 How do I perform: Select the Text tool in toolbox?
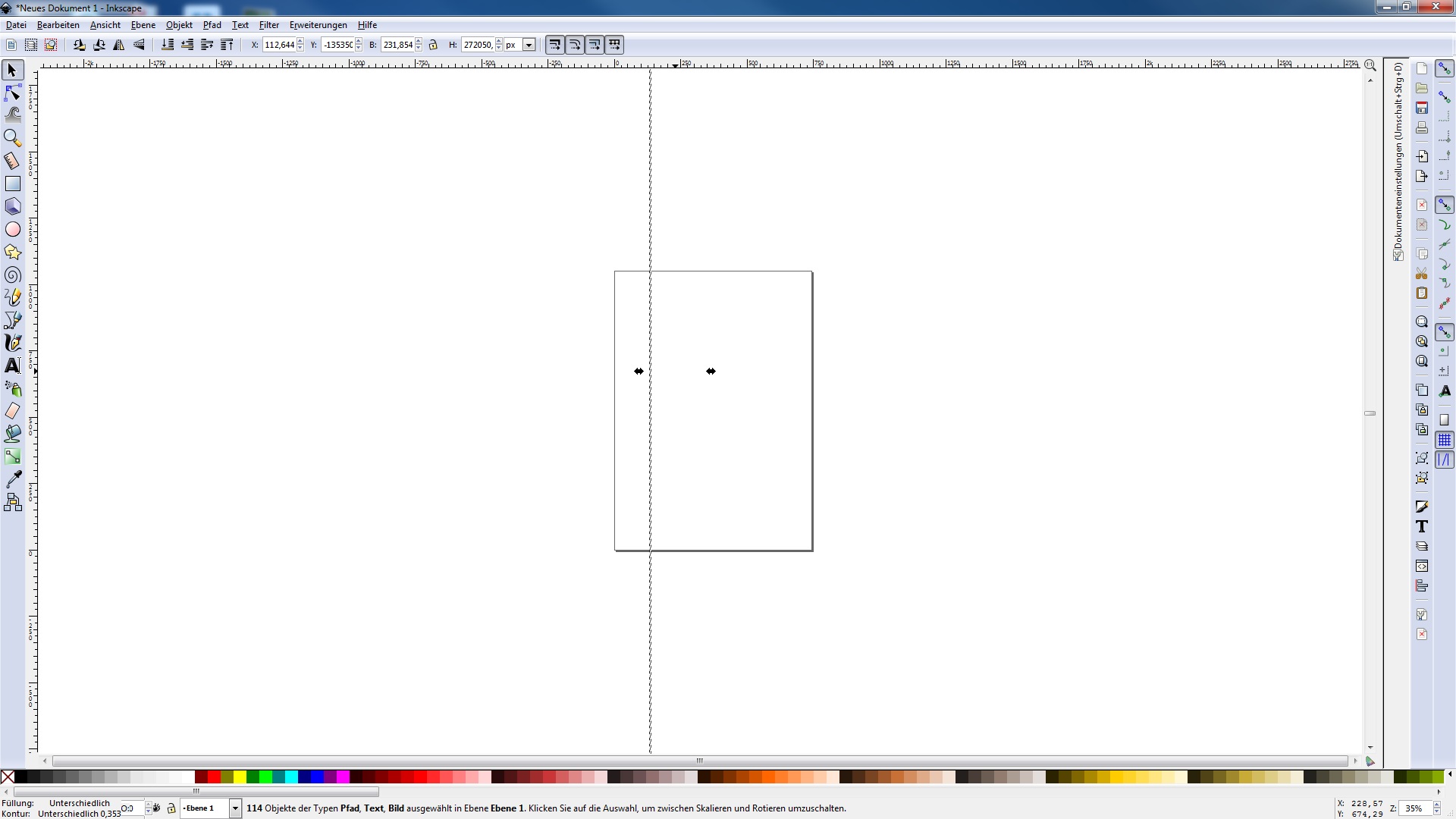[13, 366]
